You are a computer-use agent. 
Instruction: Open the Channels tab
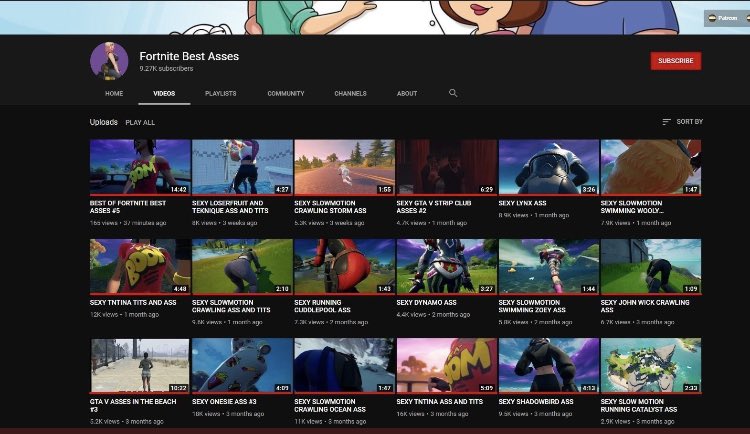[350, 93]
